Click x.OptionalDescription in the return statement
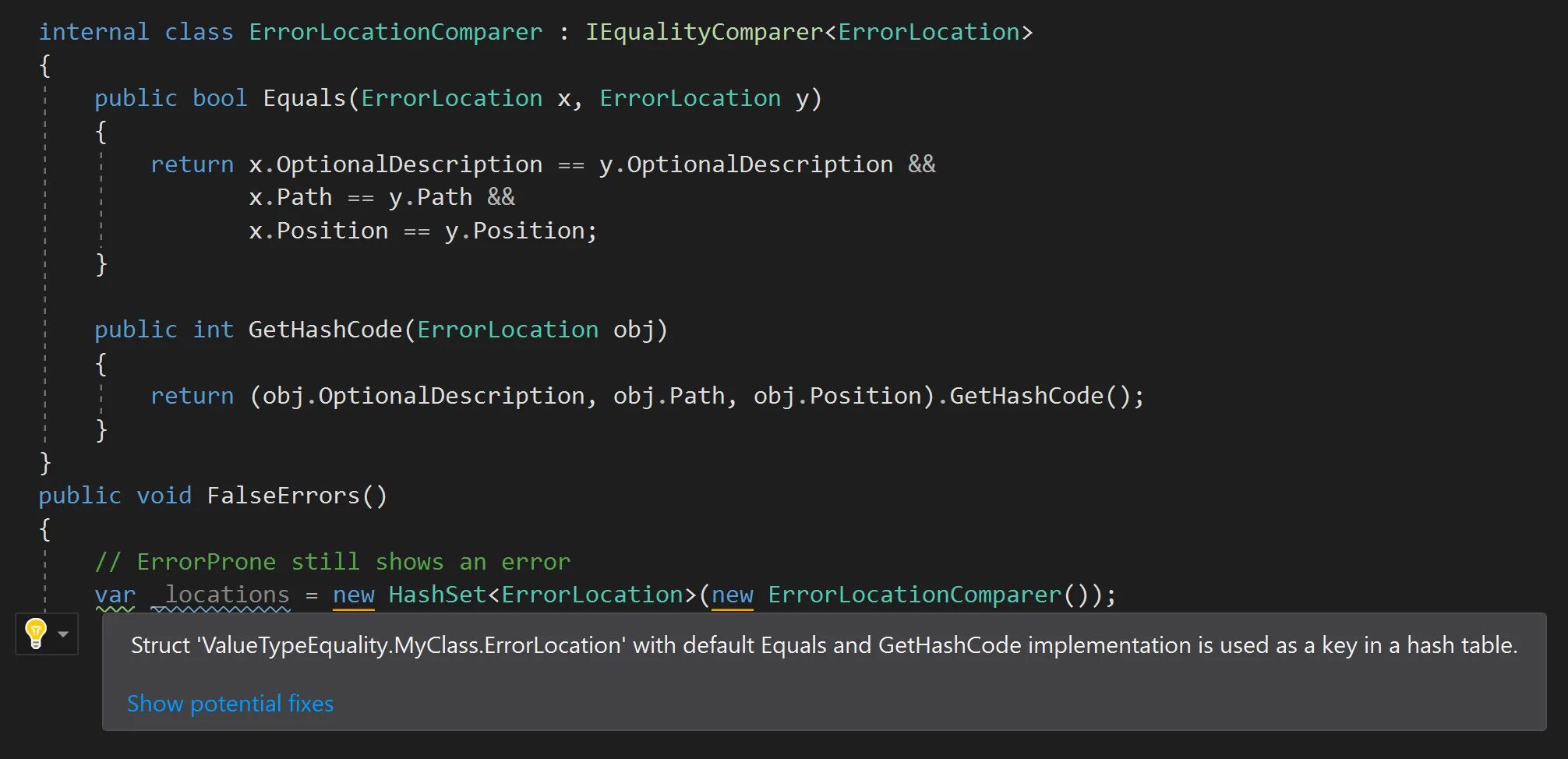Viewport: 1568px width, 759px height. click(395, 164)
